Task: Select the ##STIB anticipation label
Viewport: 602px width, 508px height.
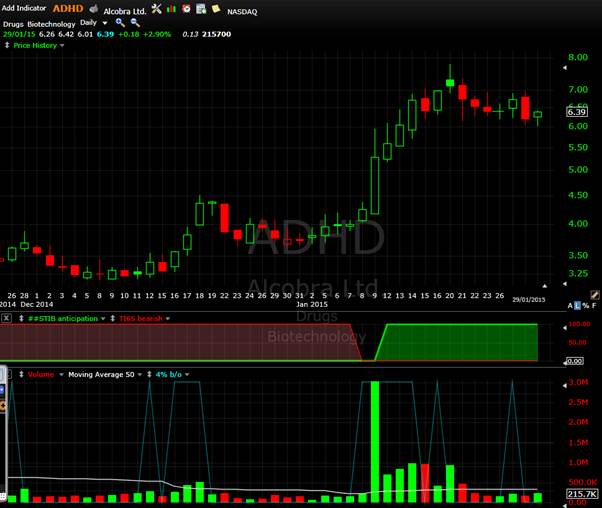Action: (63, 318)
